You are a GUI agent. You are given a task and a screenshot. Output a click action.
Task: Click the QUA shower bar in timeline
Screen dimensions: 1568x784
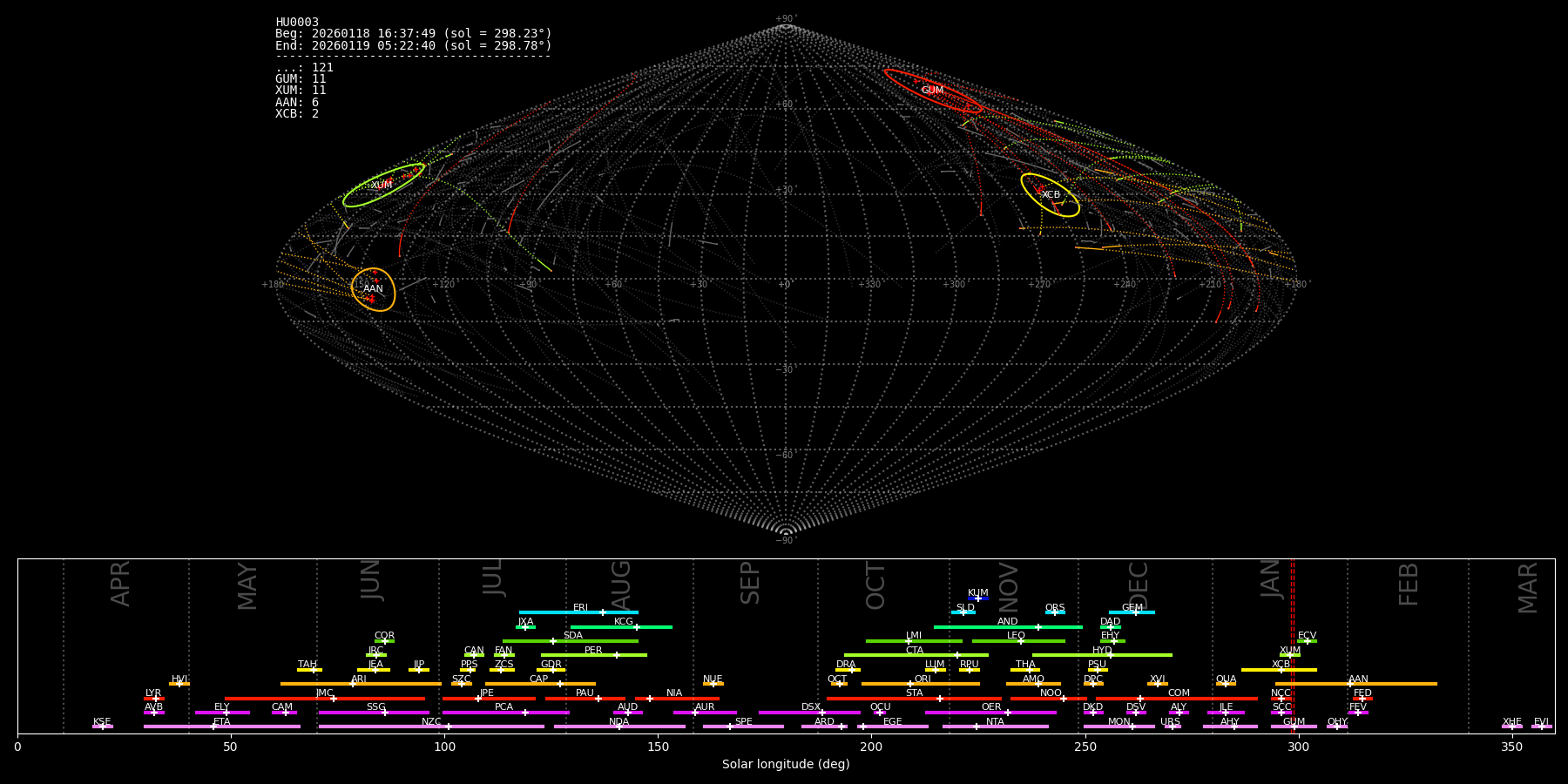point(1226,684)
